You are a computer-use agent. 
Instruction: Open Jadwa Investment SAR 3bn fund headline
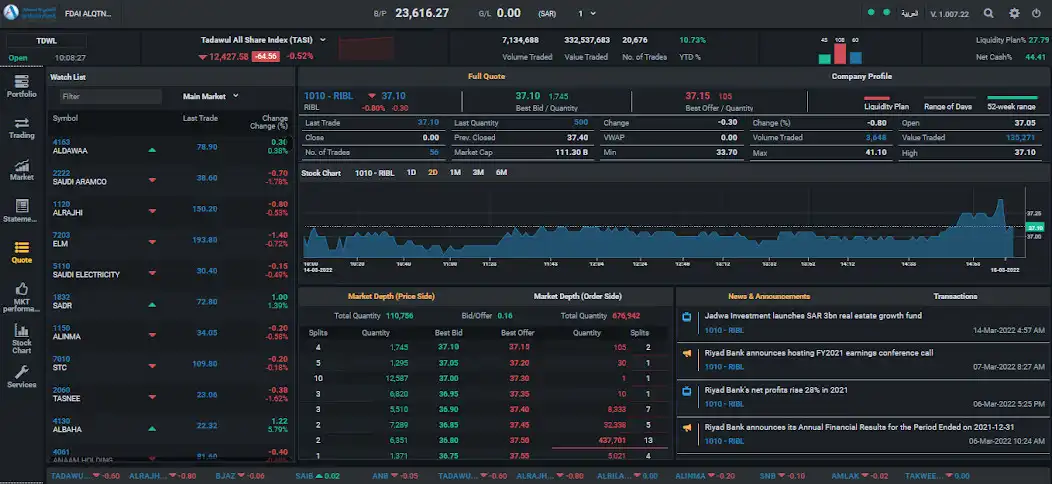pos(813,316)
